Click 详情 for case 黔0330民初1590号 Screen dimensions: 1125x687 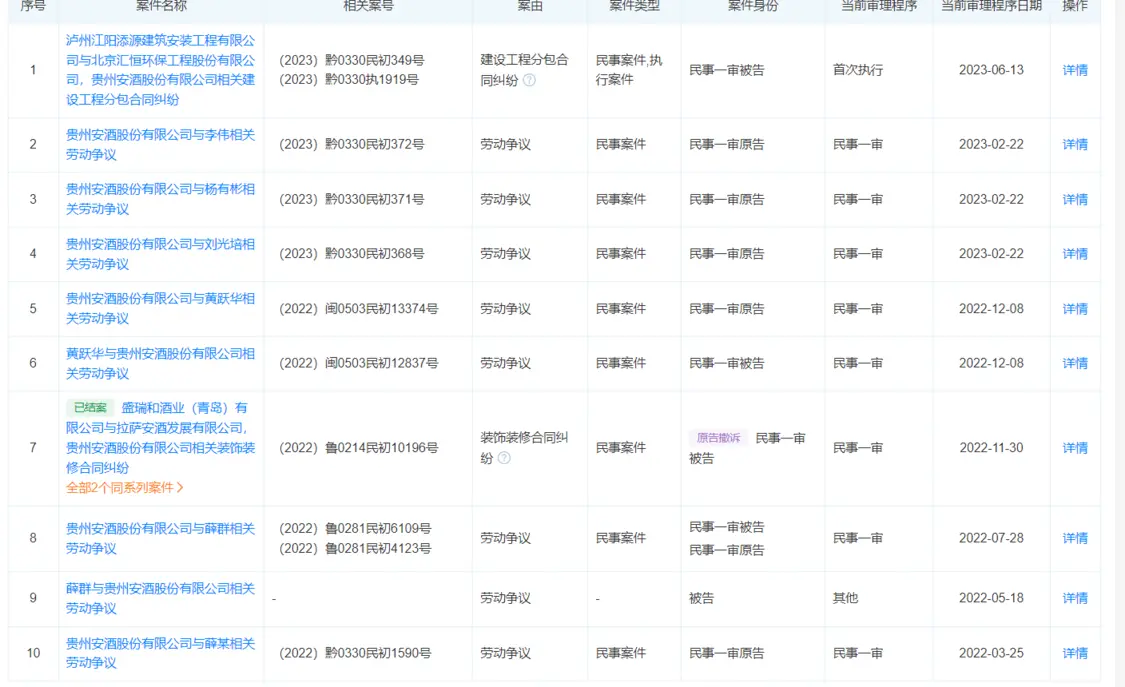(x=1075, y=653)
